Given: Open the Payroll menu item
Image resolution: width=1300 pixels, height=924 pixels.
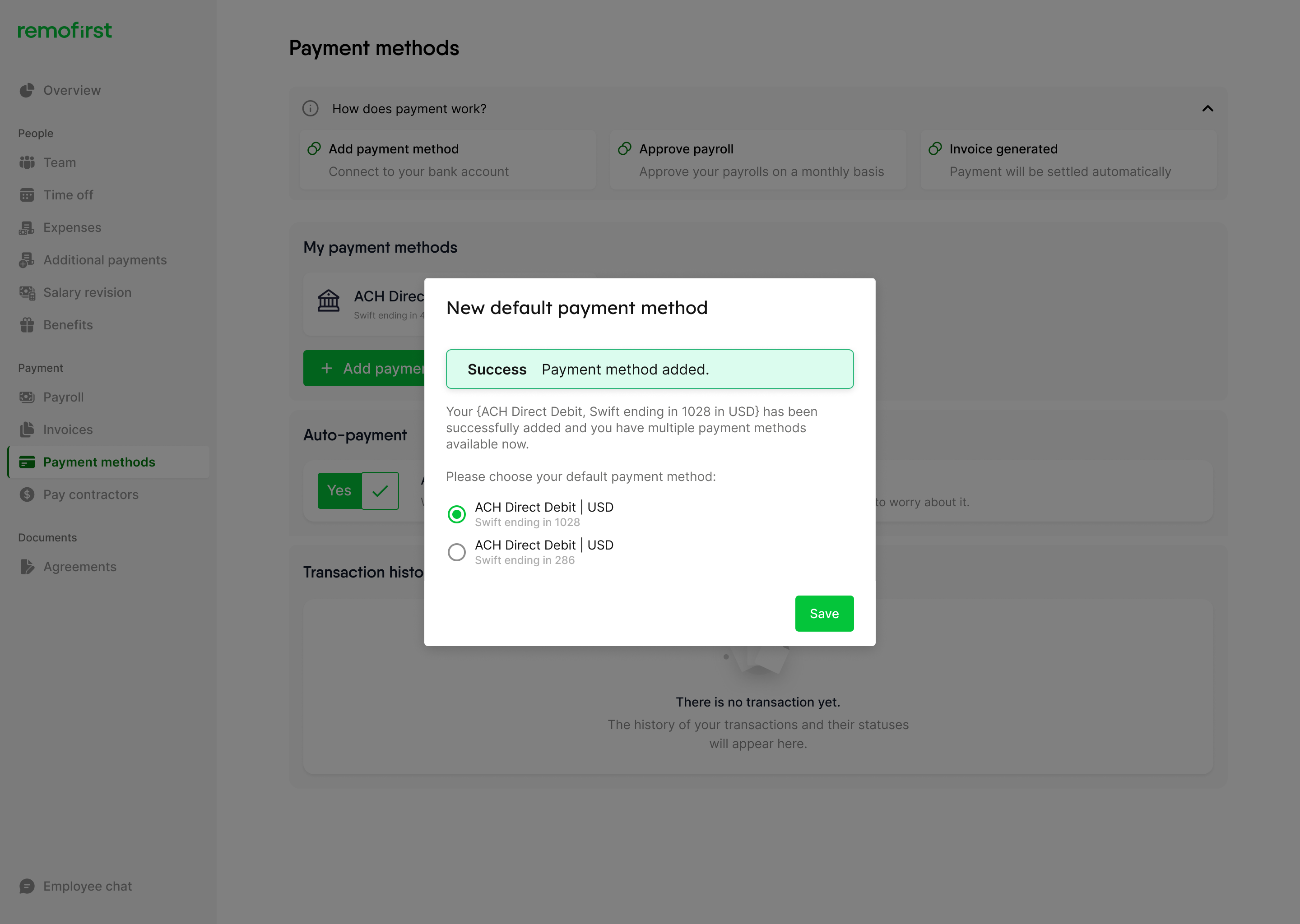Looking at the screenshot, I should [x=63, y=397].
